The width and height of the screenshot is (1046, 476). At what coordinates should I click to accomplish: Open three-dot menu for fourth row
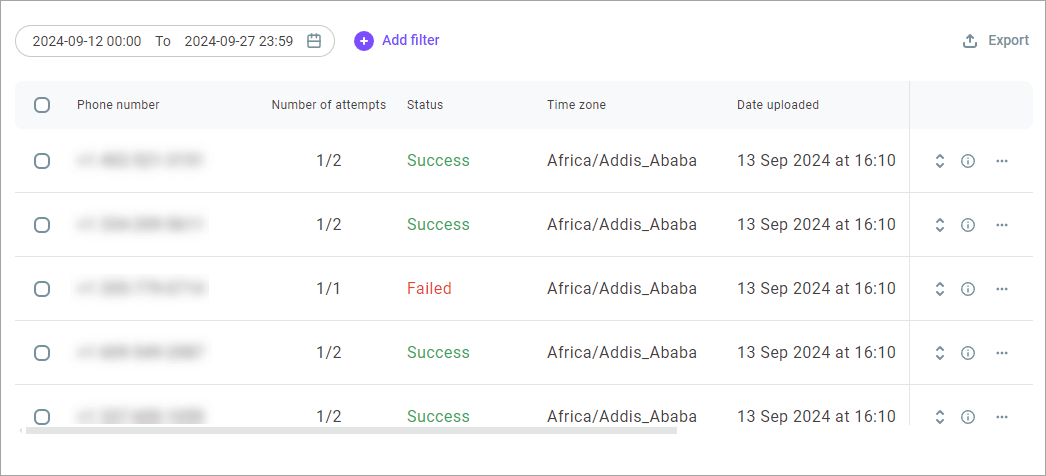pyautogui.click(x=1001, y=353)
